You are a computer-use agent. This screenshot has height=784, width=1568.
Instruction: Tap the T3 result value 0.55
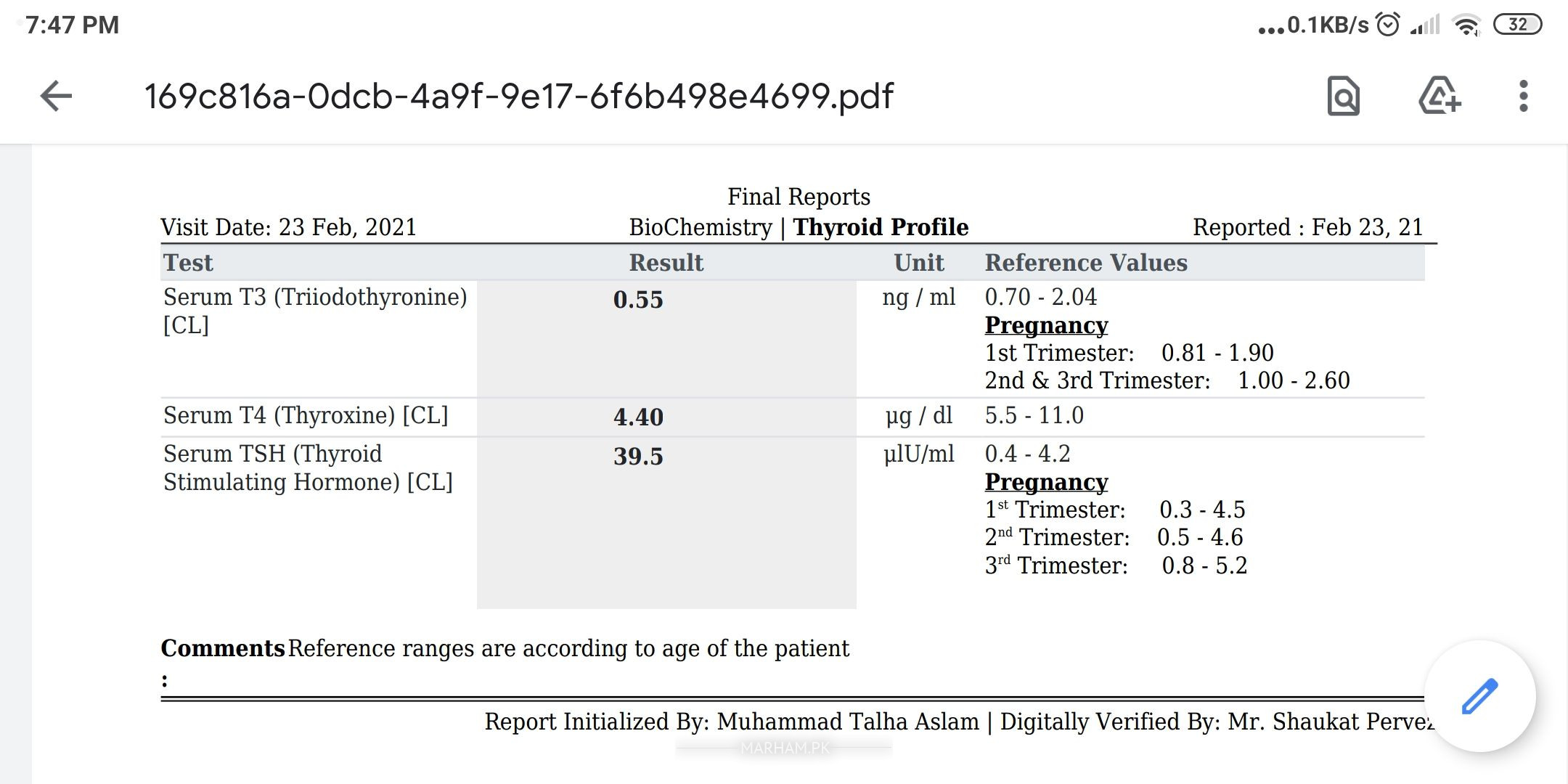[x=638, y=300]
